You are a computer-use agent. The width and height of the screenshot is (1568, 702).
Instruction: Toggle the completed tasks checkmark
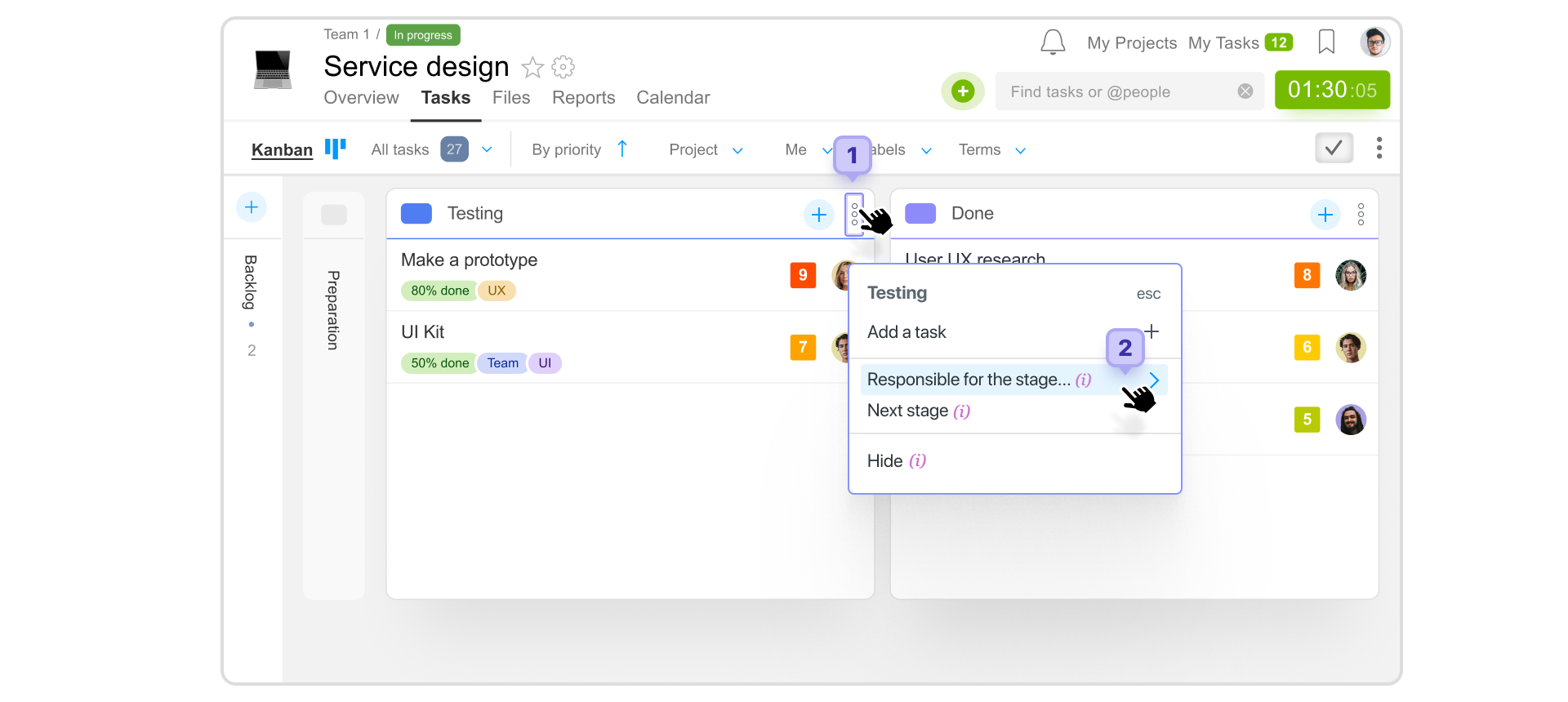pos(1334,149)
